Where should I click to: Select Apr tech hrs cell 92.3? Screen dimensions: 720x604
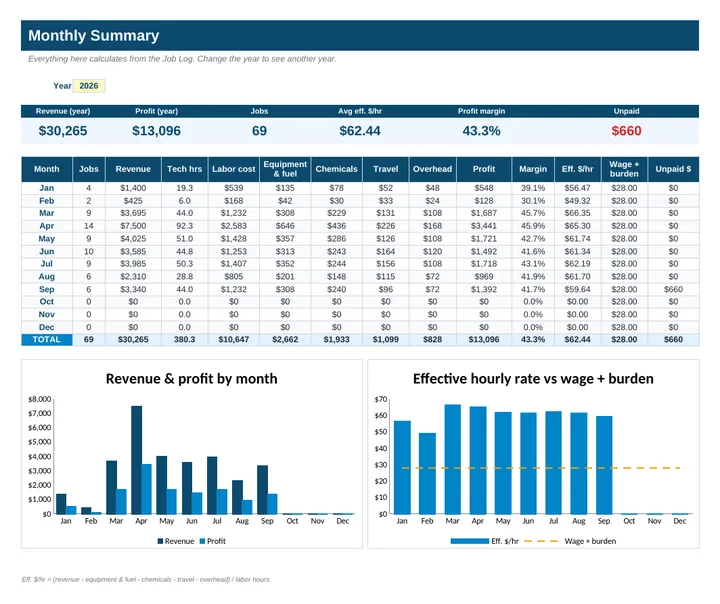pyautogui.click(x=184, y=226)
